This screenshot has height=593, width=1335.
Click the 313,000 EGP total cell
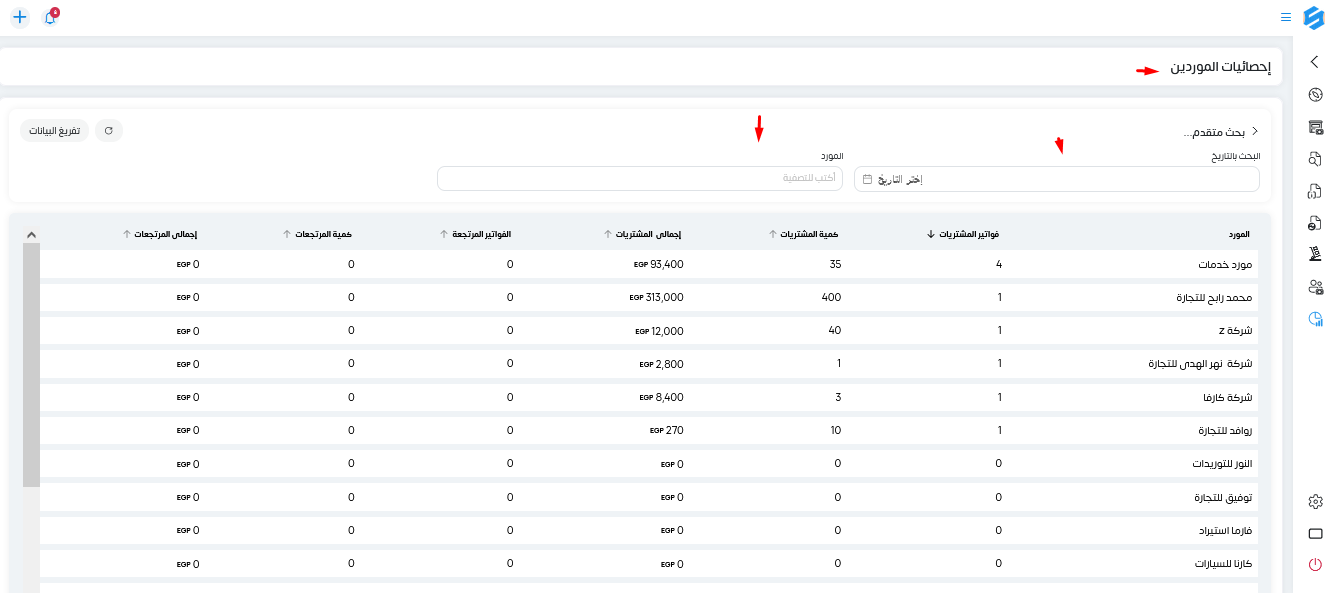pos(657,297)
